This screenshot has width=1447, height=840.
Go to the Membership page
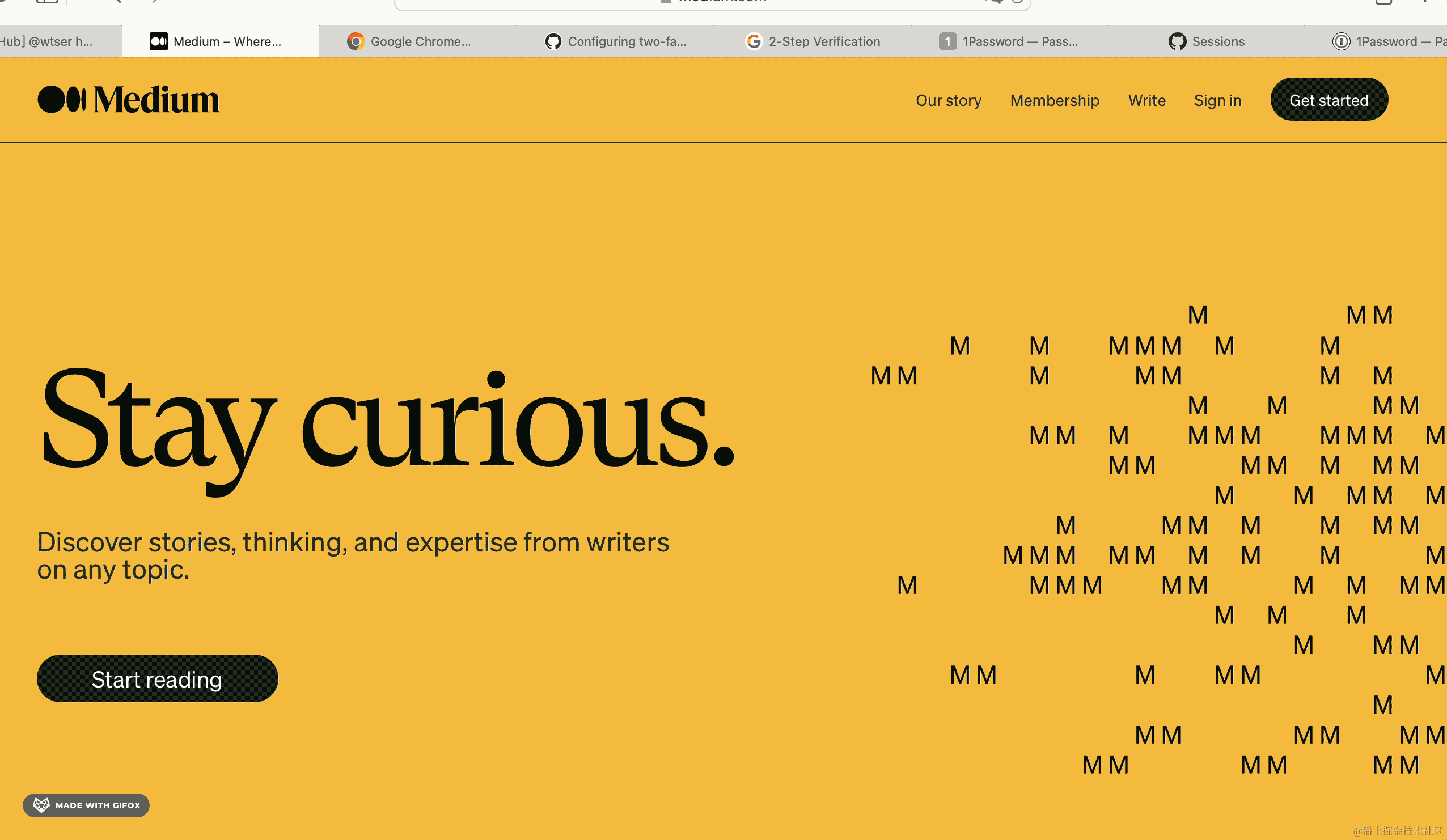(1054, 100)
